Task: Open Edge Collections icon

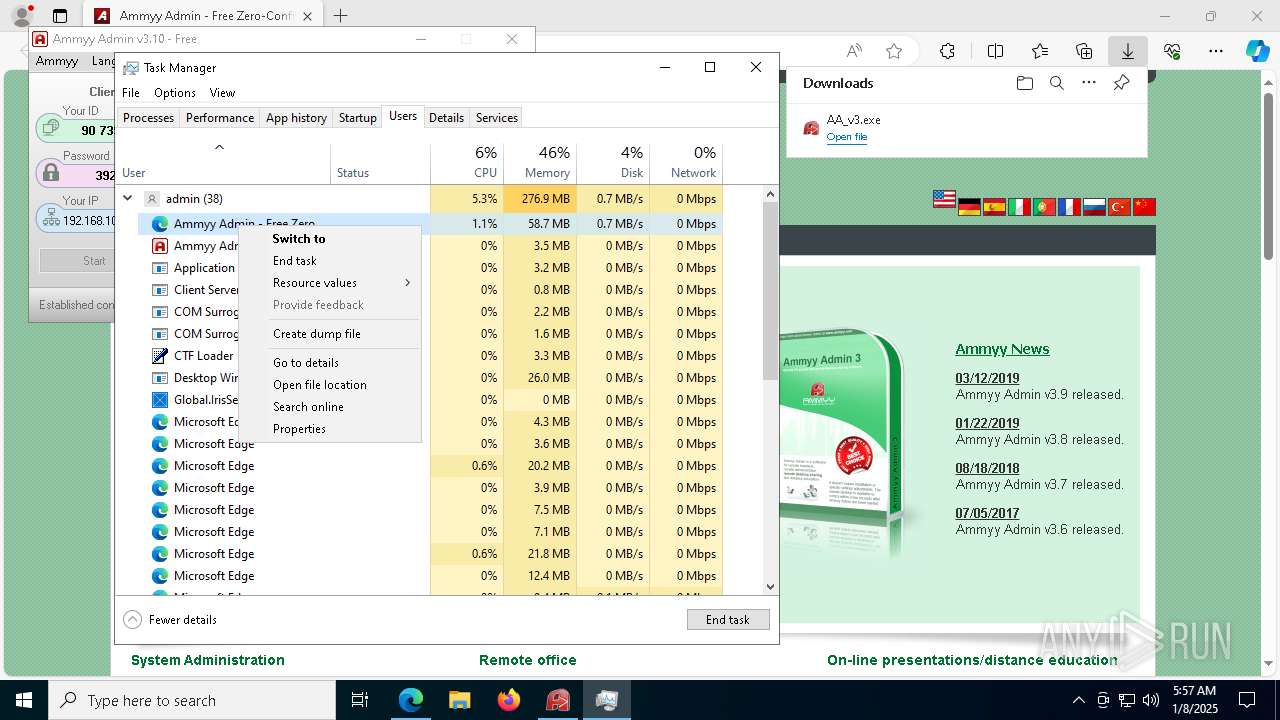Action: coord(1084,51)
